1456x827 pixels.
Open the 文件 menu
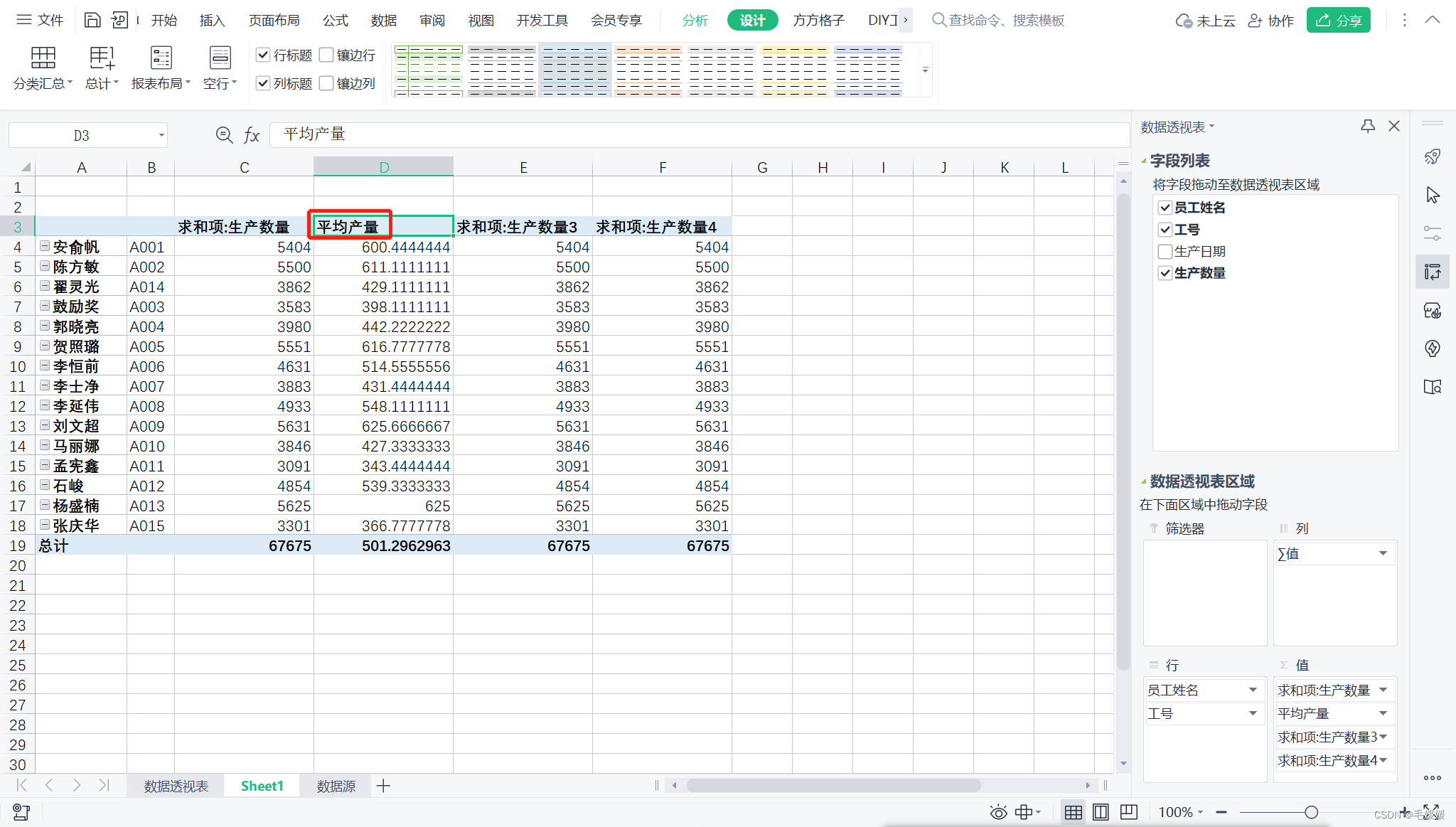pyautogui.click(x=41, y=20)
